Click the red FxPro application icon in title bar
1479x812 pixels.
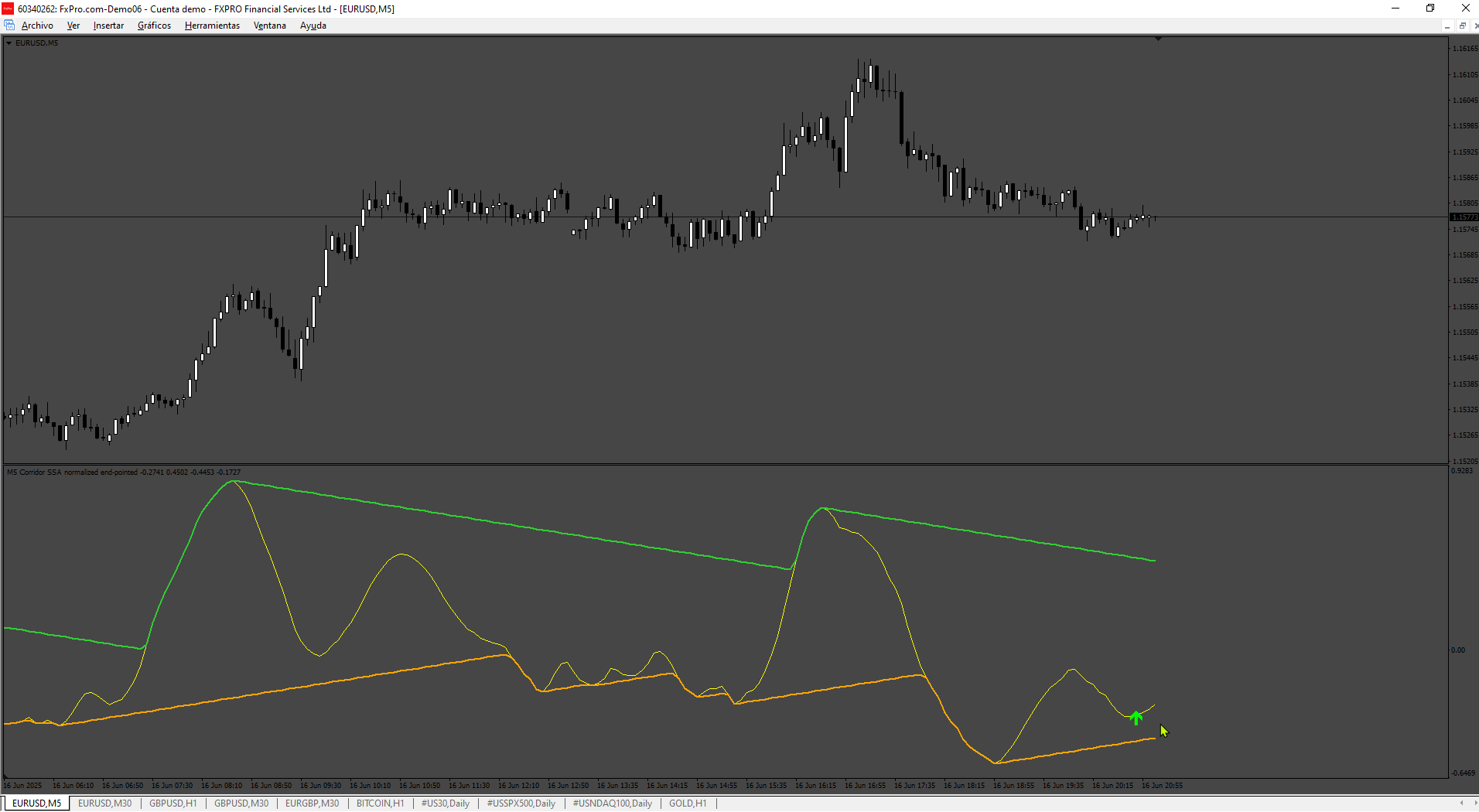[8, 9]
